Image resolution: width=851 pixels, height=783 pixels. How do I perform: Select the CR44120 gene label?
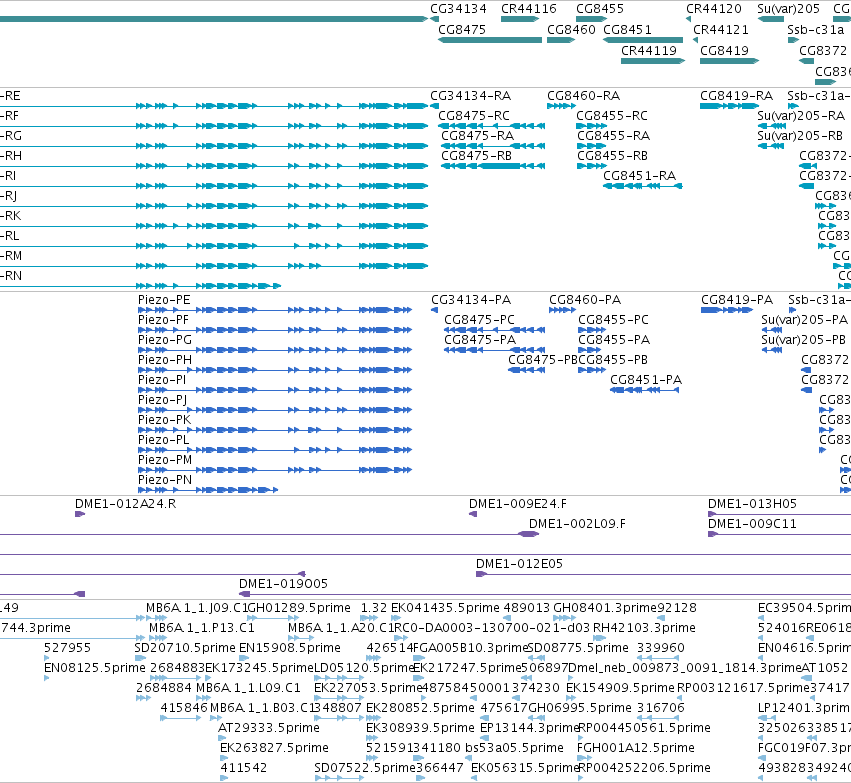pyautogui.click(x=714, y=9)
